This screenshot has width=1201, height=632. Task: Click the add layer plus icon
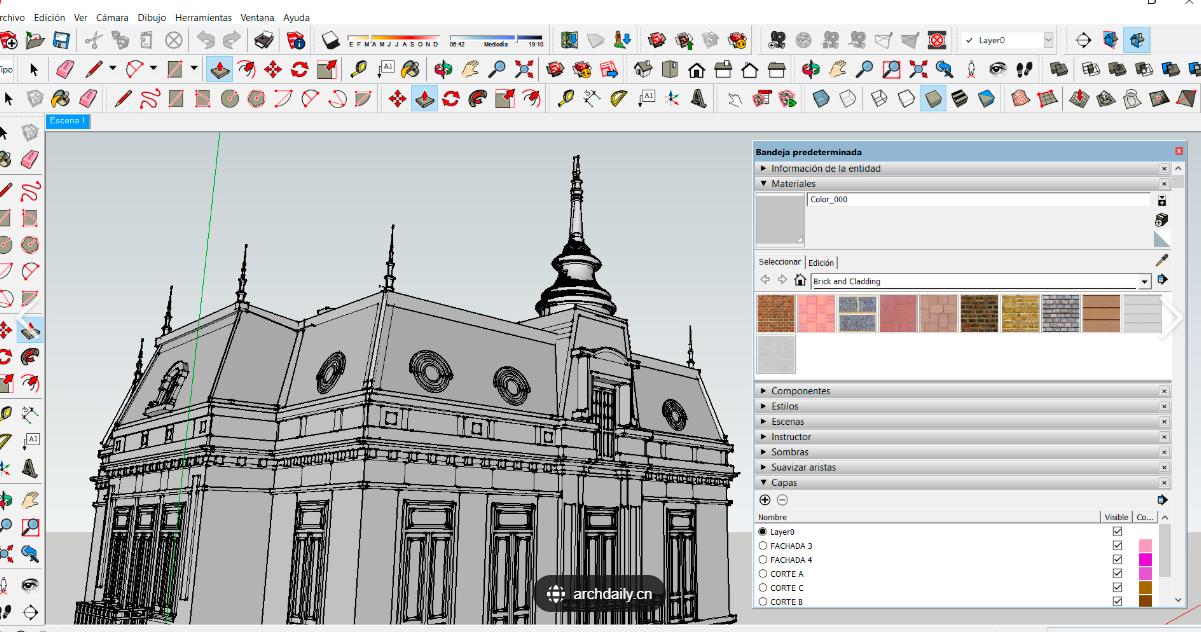[765, 500]
